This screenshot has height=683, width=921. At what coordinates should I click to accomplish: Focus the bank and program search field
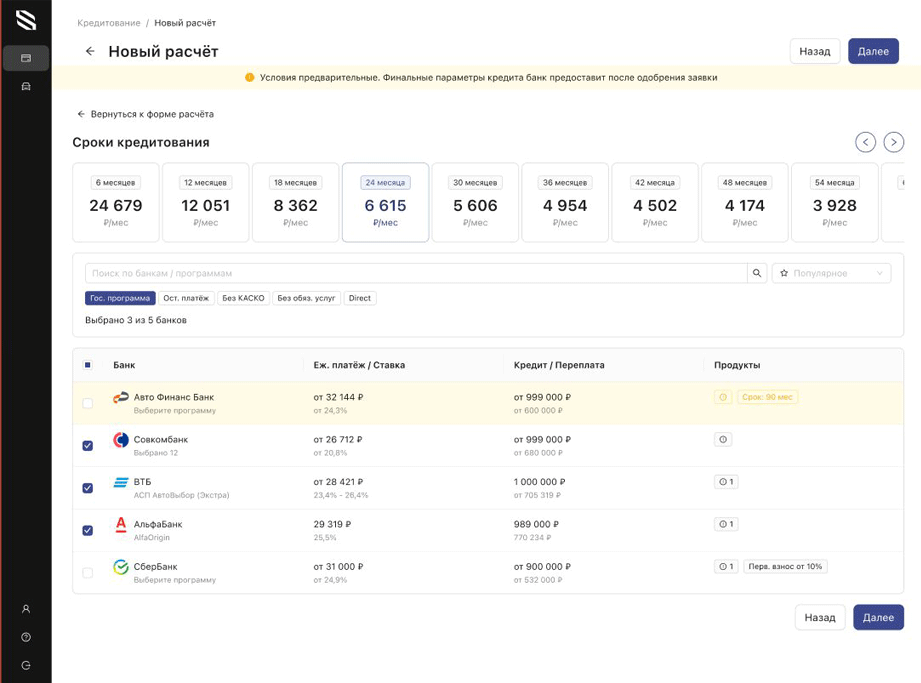[416, 273]
